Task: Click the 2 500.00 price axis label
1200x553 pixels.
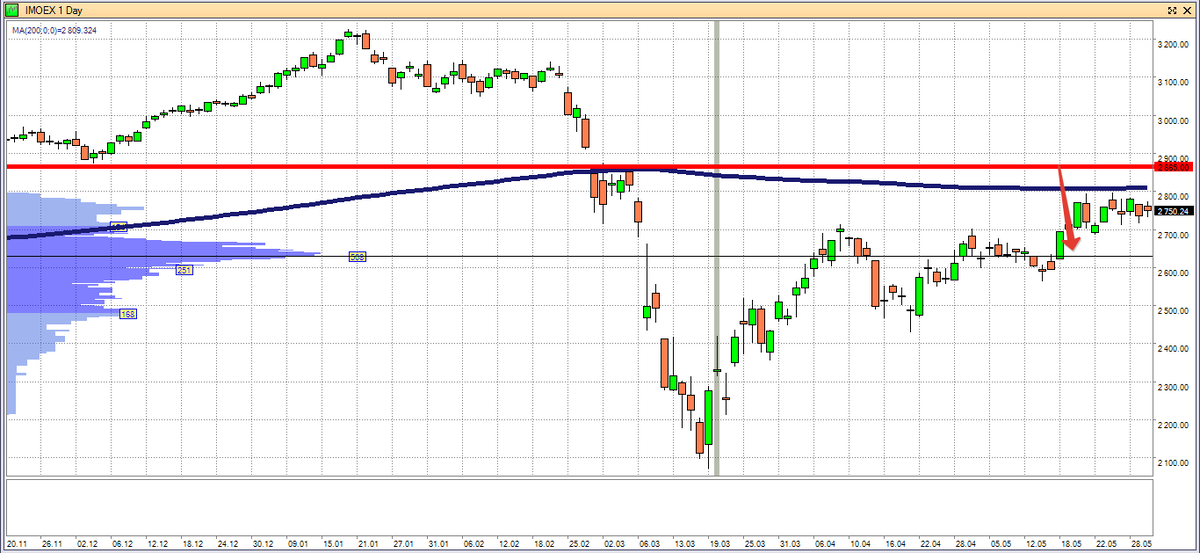Action: 1172,310
